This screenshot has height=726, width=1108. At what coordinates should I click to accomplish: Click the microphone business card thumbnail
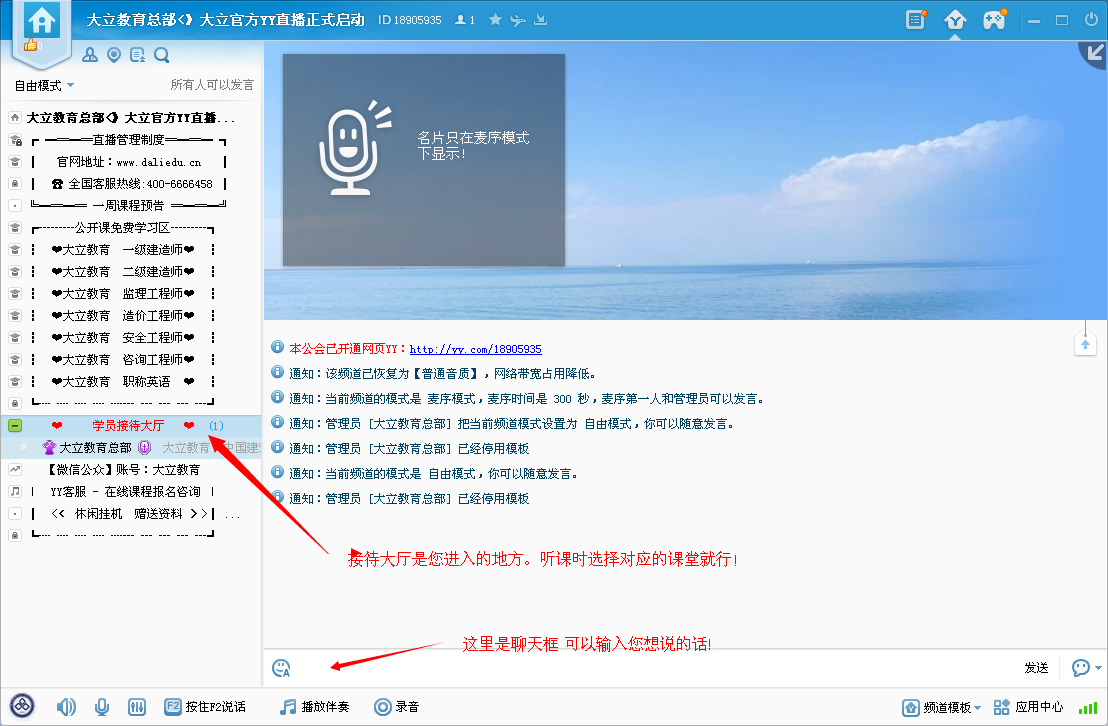tap(424, 160)
